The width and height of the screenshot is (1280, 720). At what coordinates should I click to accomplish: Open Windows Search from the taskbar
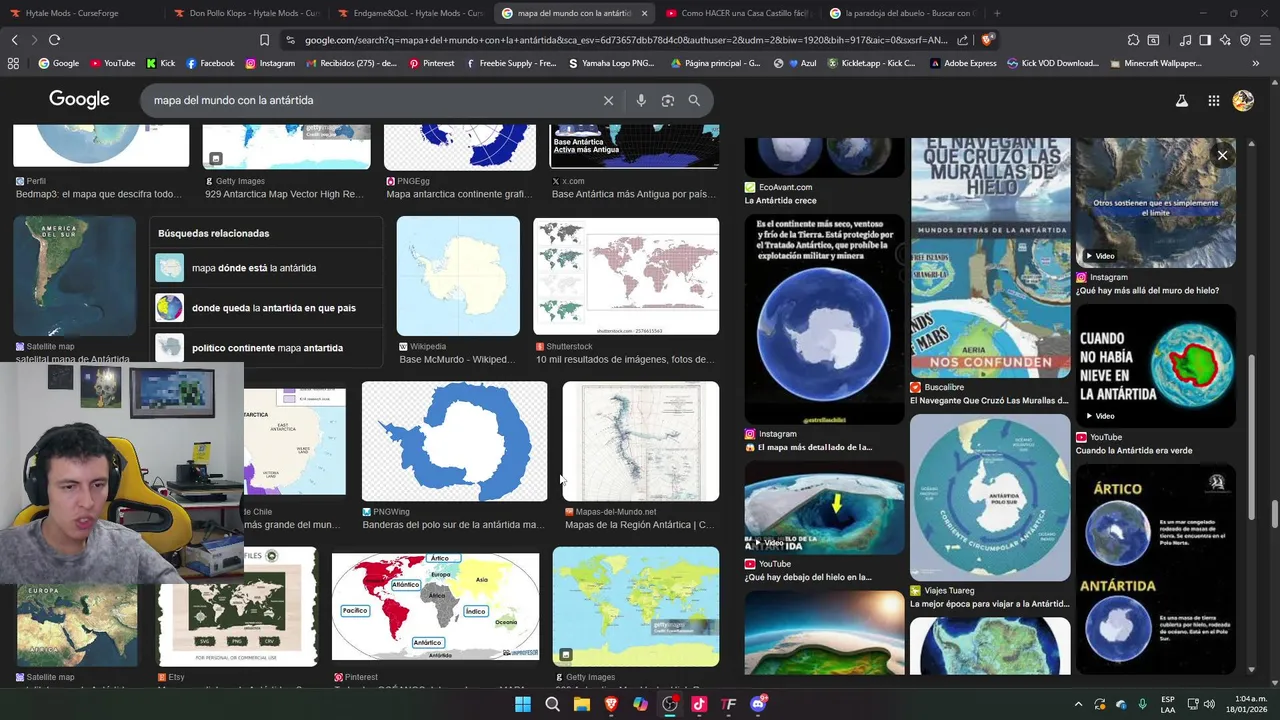[x=552, y=704]
